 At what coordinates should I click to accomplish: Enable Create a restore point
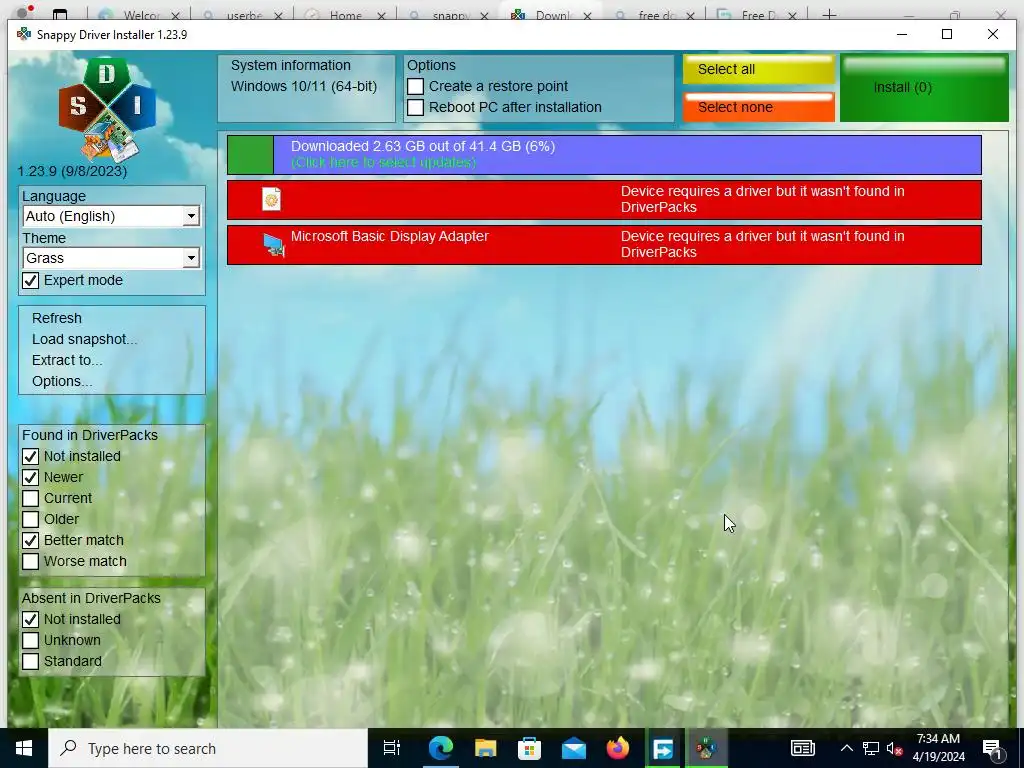(415, 86)
